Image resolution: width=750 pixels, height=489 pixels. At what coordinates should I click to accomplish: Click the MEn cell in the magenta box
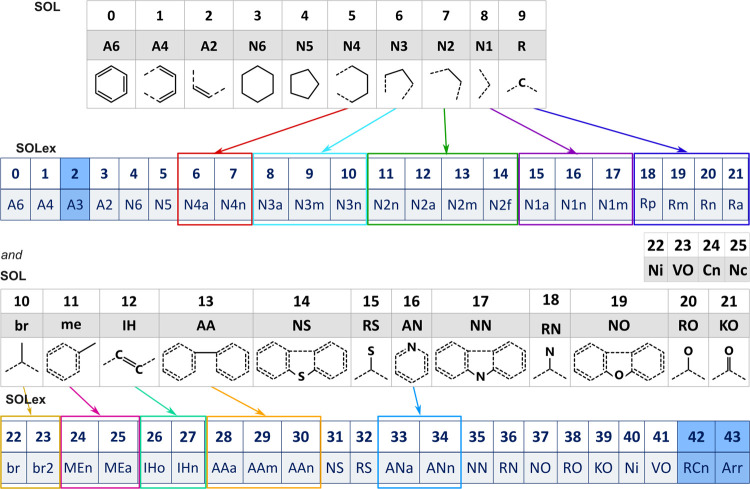pos(78,467)
